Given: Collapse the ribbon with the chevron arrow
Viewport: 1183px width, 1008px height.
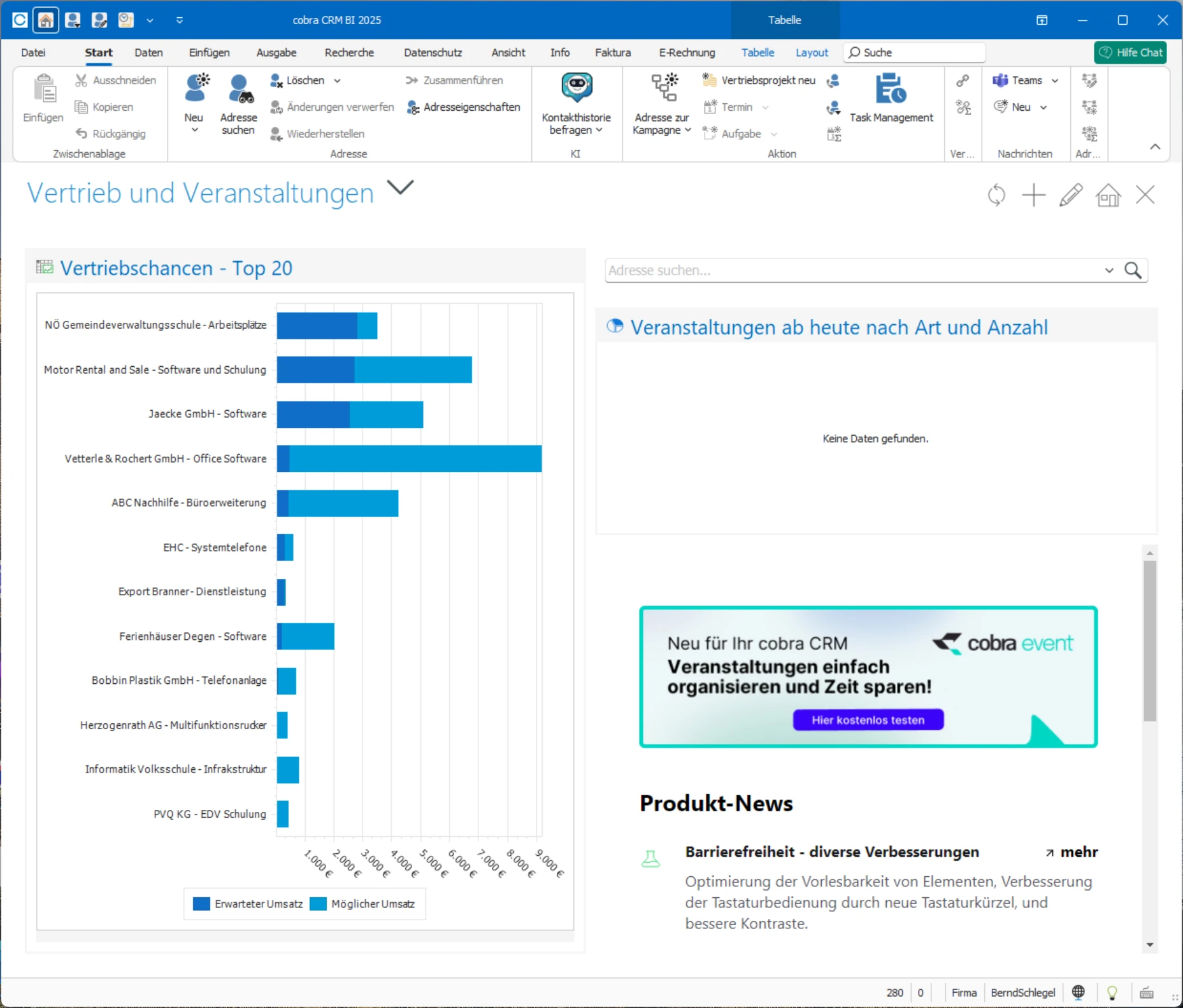Looking at the screenshot, I should (x=1155, y=147).
